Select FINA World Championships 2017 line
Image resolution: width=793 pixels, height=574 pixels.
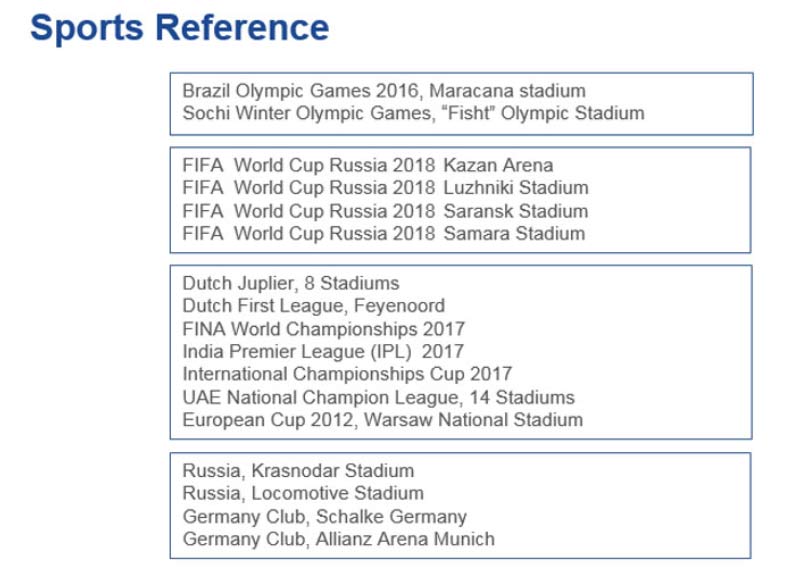tap(323, 329)
